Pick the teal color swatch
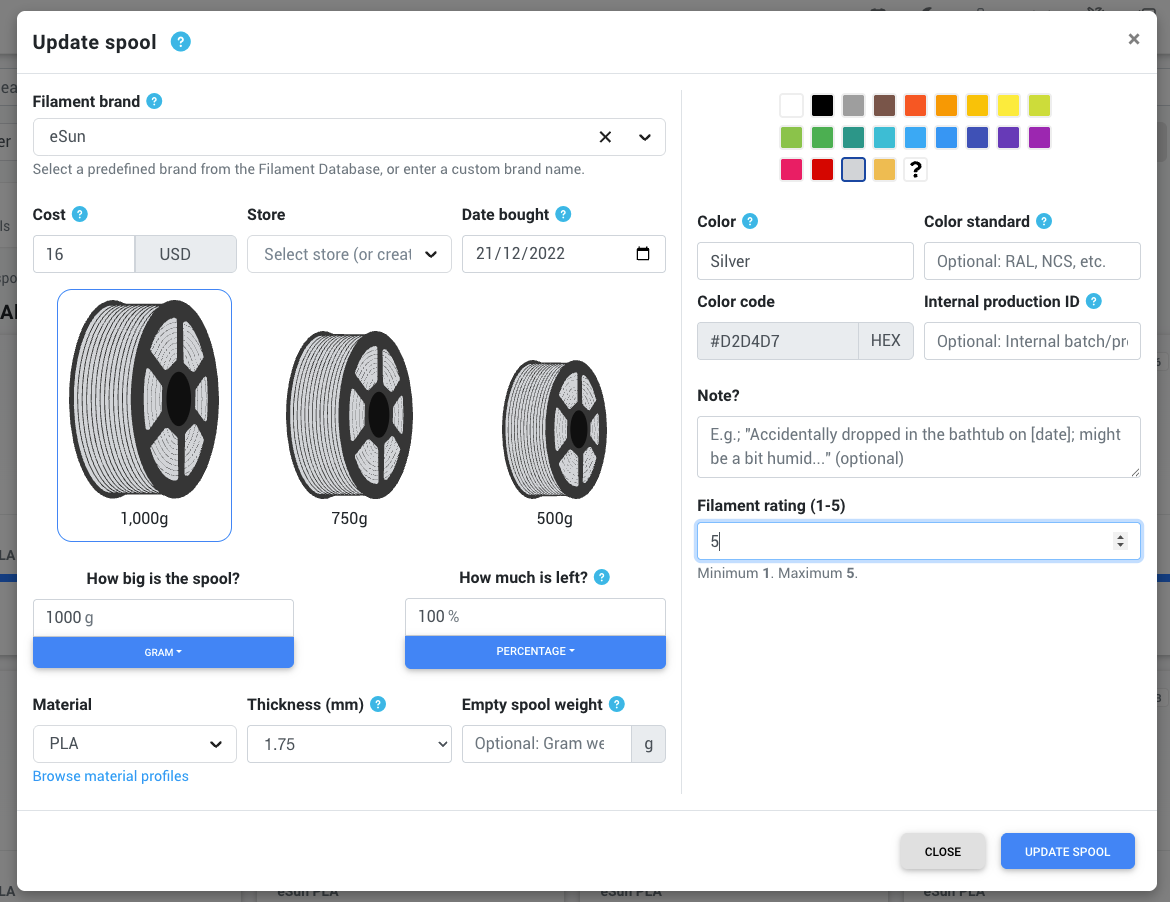Image resolution: width=1170 pixels, height=902 pixels. click(x=854, y=137)
